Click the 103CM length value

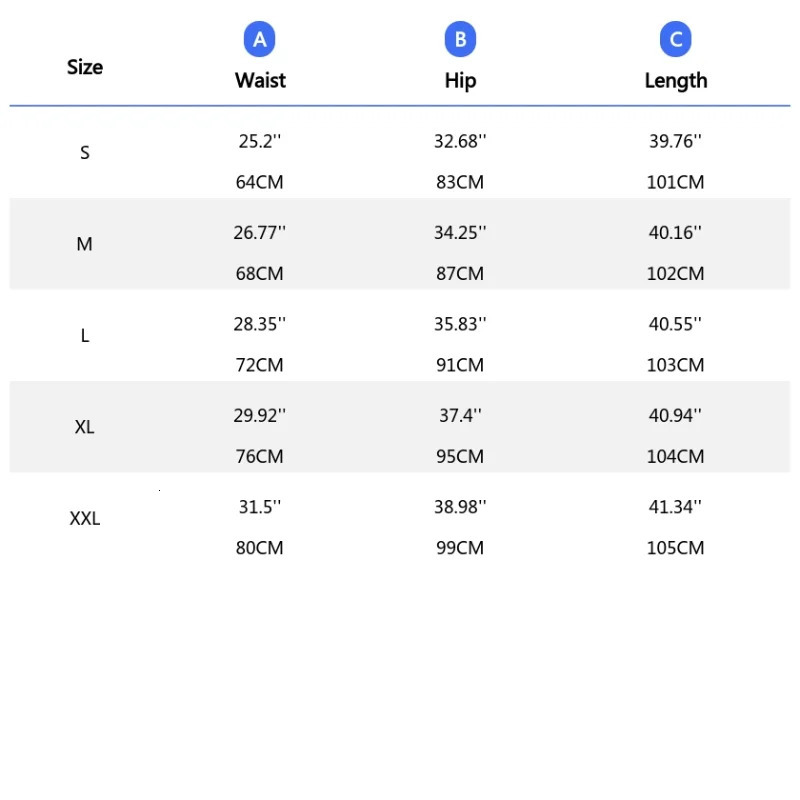point(676,365)
